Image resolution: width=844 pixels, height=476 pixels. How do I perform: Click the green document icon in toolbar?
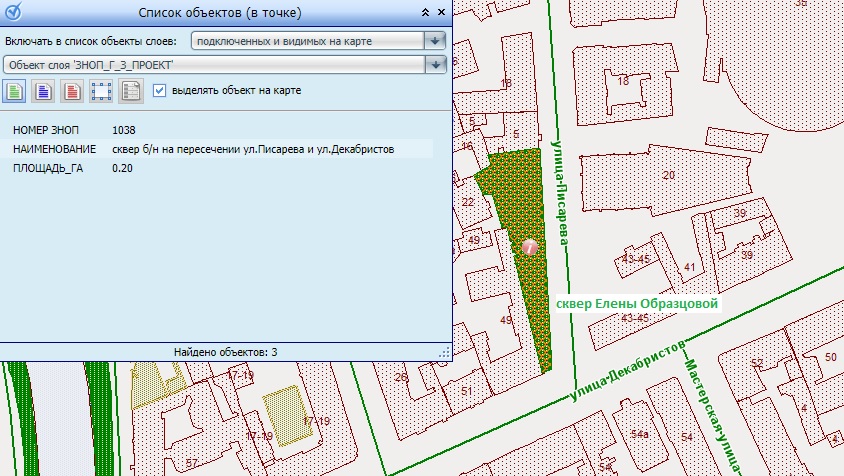coord(15,91)
